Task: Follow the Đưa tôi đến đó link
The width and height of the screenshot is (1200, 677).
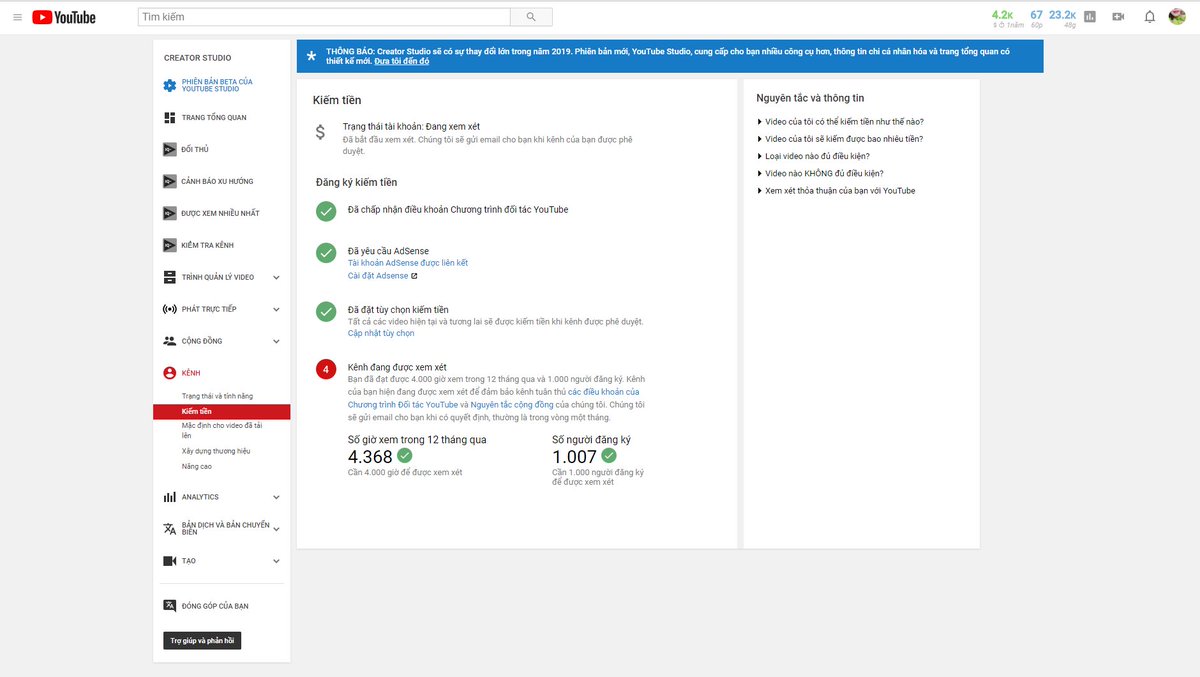Action: point(402,61)
